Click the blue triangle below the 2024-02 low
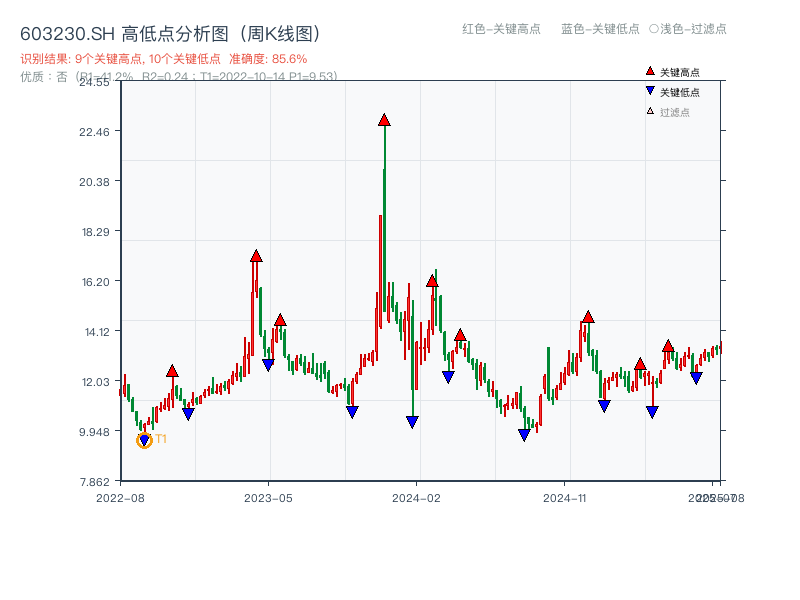 click(410, 421)
